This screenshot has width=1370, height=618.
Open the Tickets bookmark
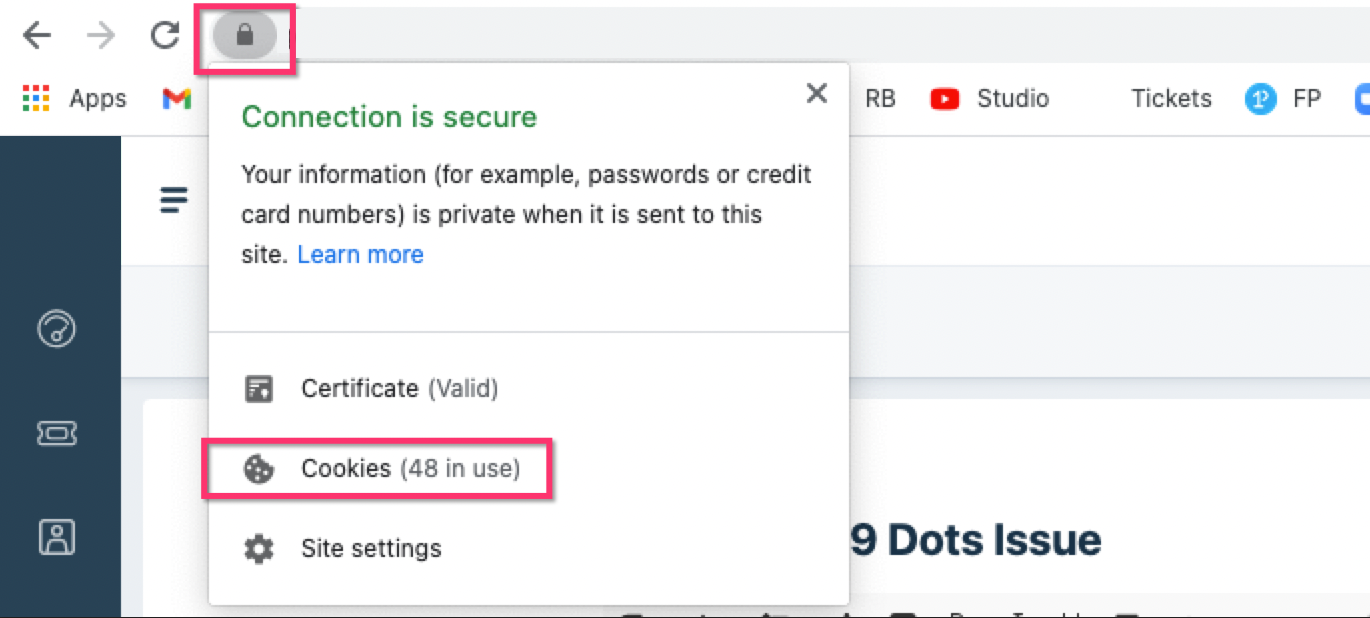coord(1171,98)
